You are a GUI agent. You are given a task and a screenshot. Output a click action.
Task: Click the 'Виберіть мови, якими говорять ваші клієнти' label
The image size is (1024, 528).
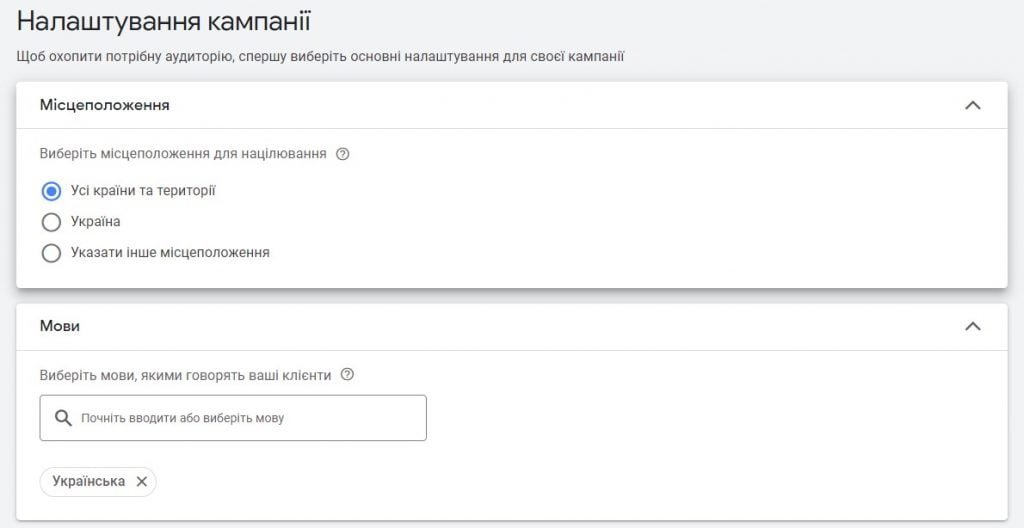[x=185, y=375]
